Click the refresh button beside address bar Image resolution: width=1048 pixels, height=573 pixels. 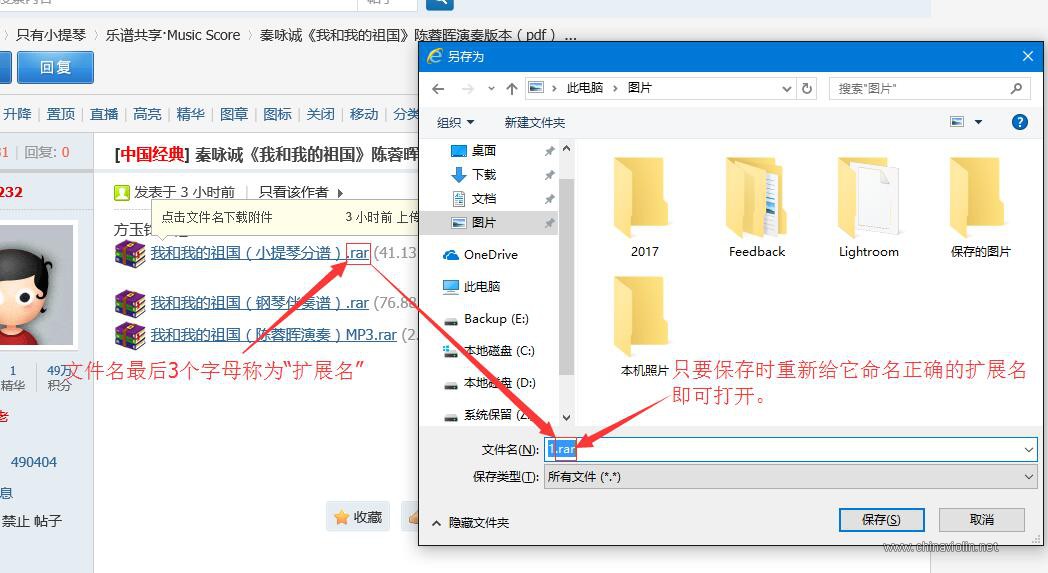pyautogui.click(x=808, y=88)
